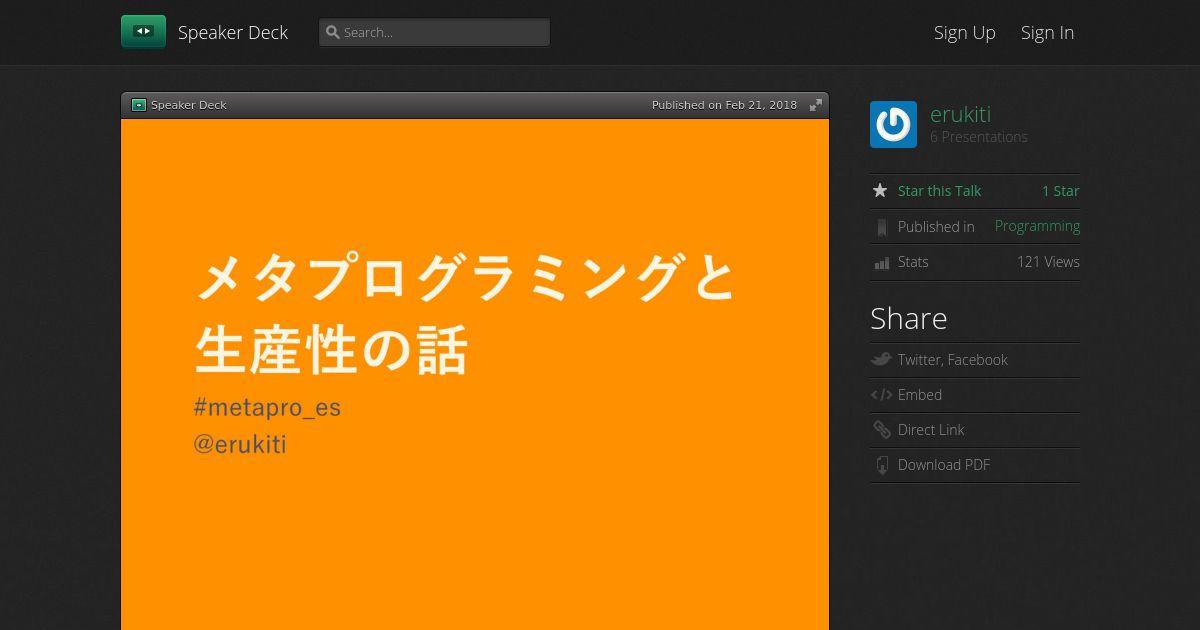Screen dimensions: 1200x630
Task: Click the paperclip Direct Link icon
Action: (881, 430)
